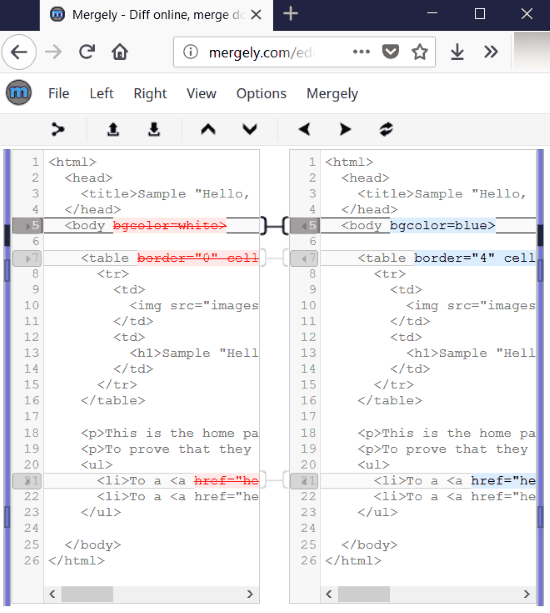Click border="4" text in right pane
Image resolution: width=550 pixels, height=613 pixels.
(454, 258)
